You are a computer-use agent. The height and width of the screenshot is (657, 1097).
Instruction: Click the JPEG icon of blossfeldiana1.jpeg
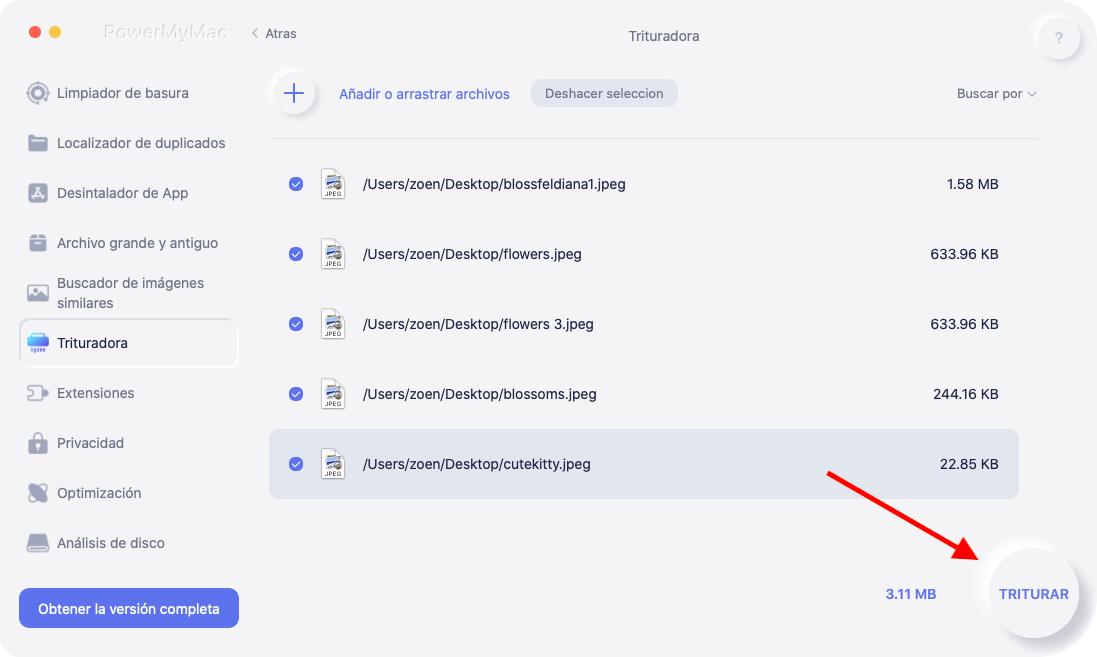click(x=333, y=184)
